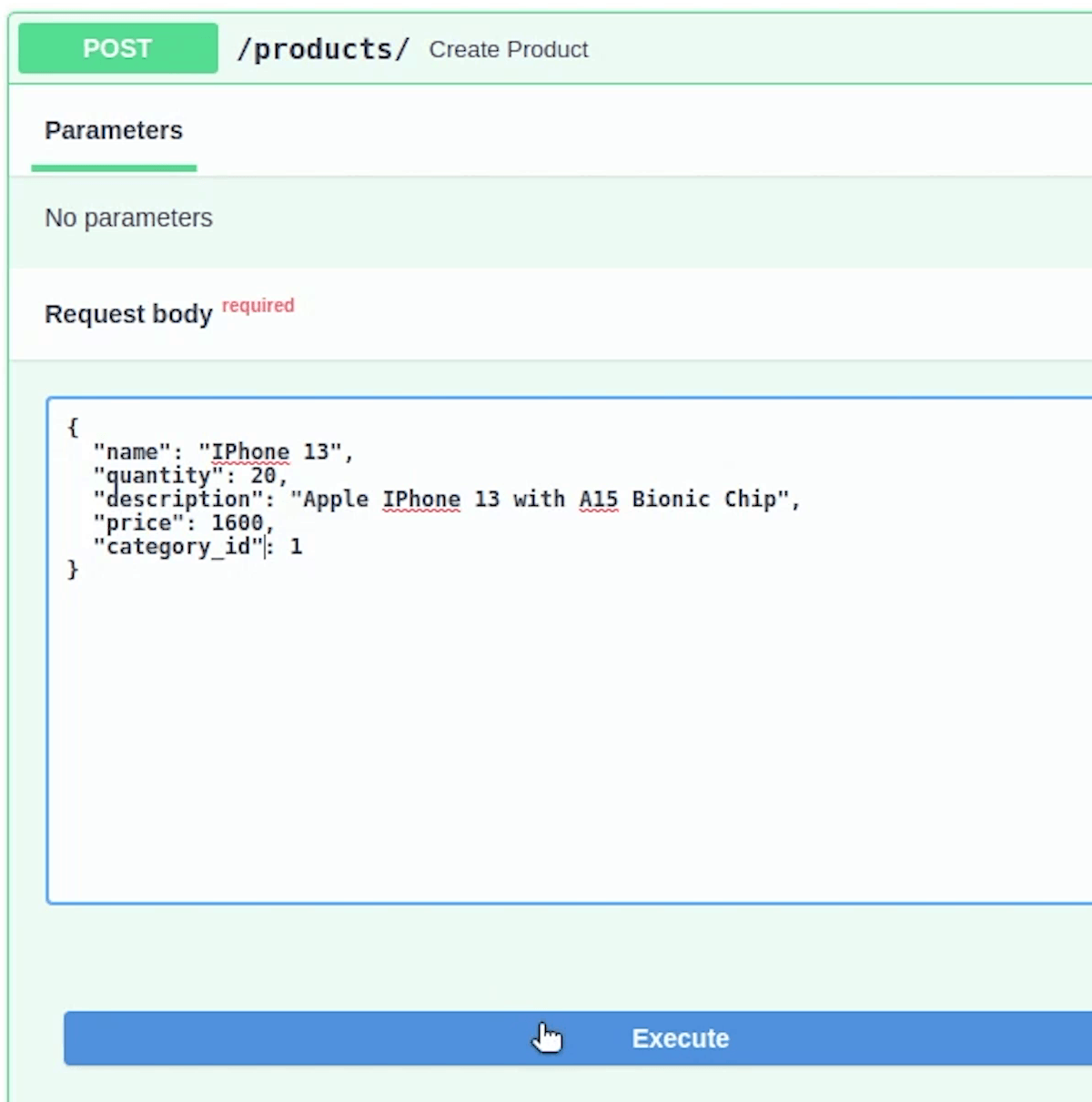Click the 'No parameters' text
The width and height of the screenshot is (1092, 1102).
point(128,218)
